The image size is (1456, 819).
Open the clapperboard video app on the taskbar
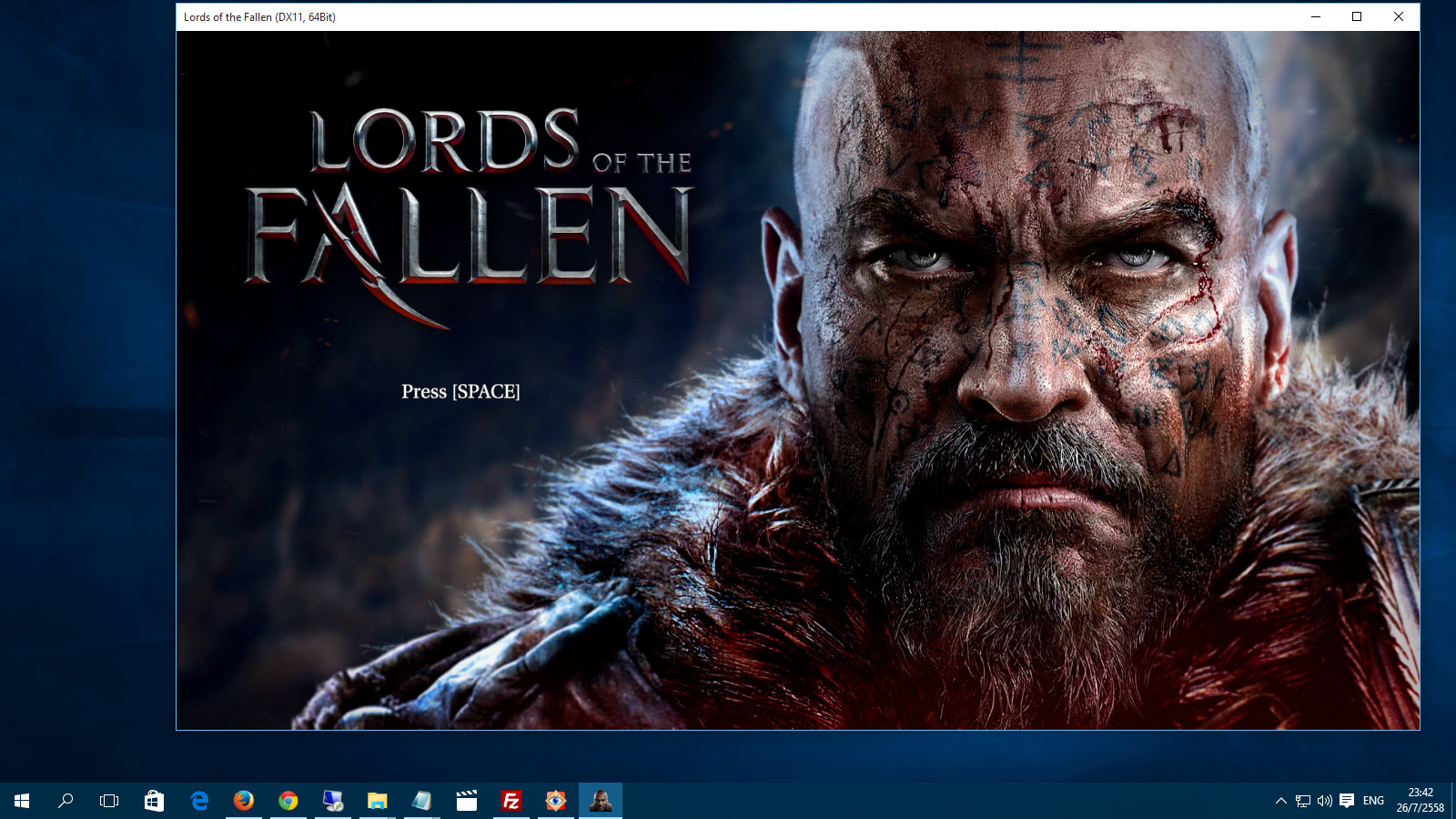tap(467, 801)
